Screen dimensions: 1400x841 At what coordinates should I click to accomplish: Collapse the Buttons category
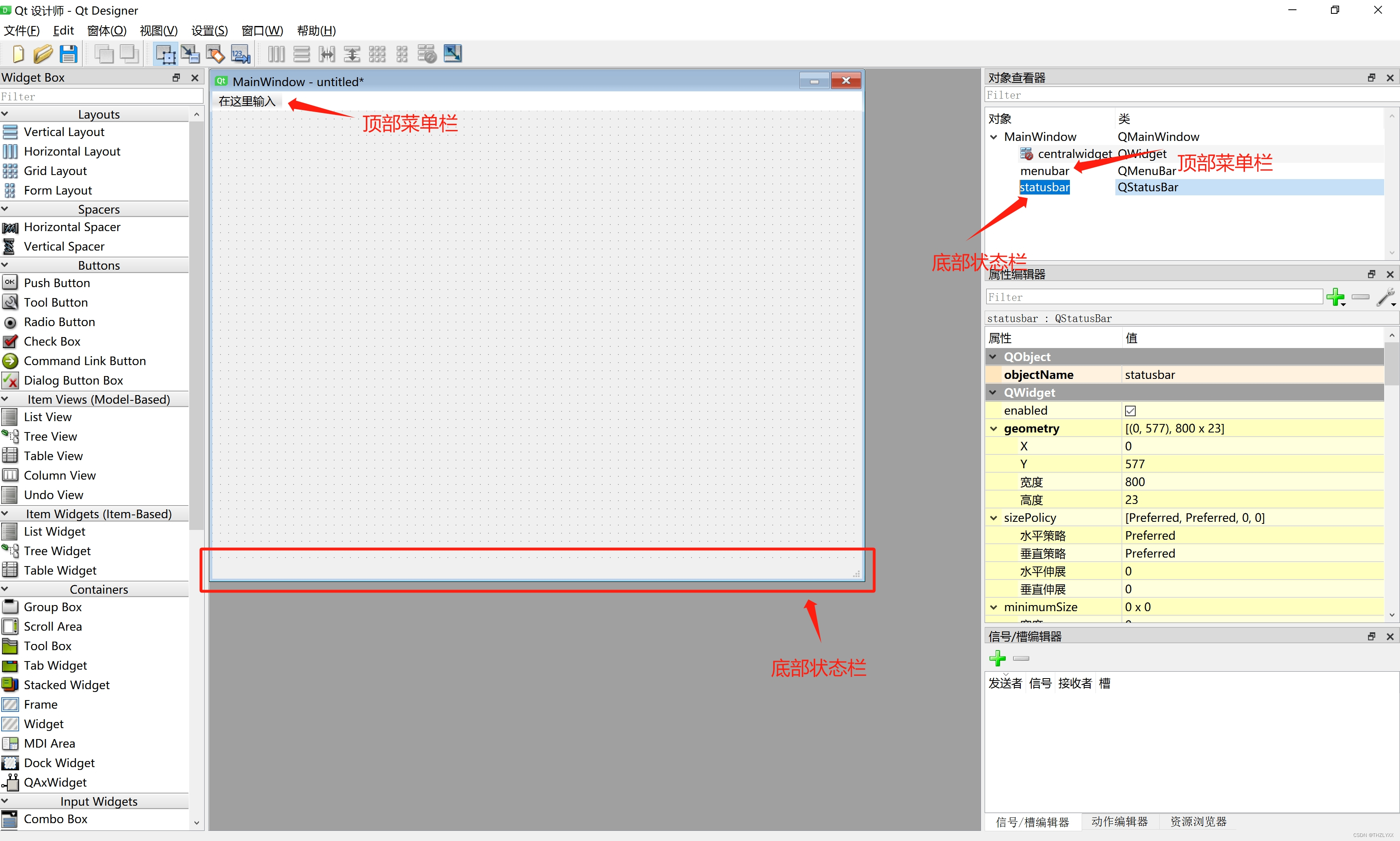[5, 265]
